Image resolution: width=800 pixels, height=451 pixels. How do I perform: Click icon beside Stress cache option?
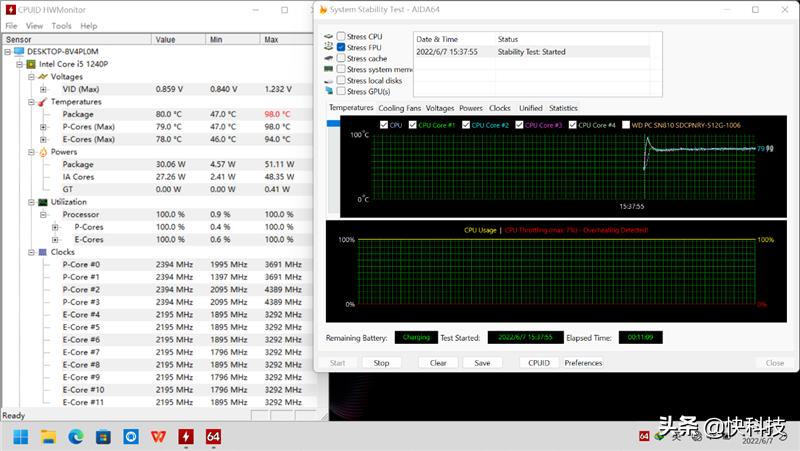pyautogui.click(x=329, y=58)
